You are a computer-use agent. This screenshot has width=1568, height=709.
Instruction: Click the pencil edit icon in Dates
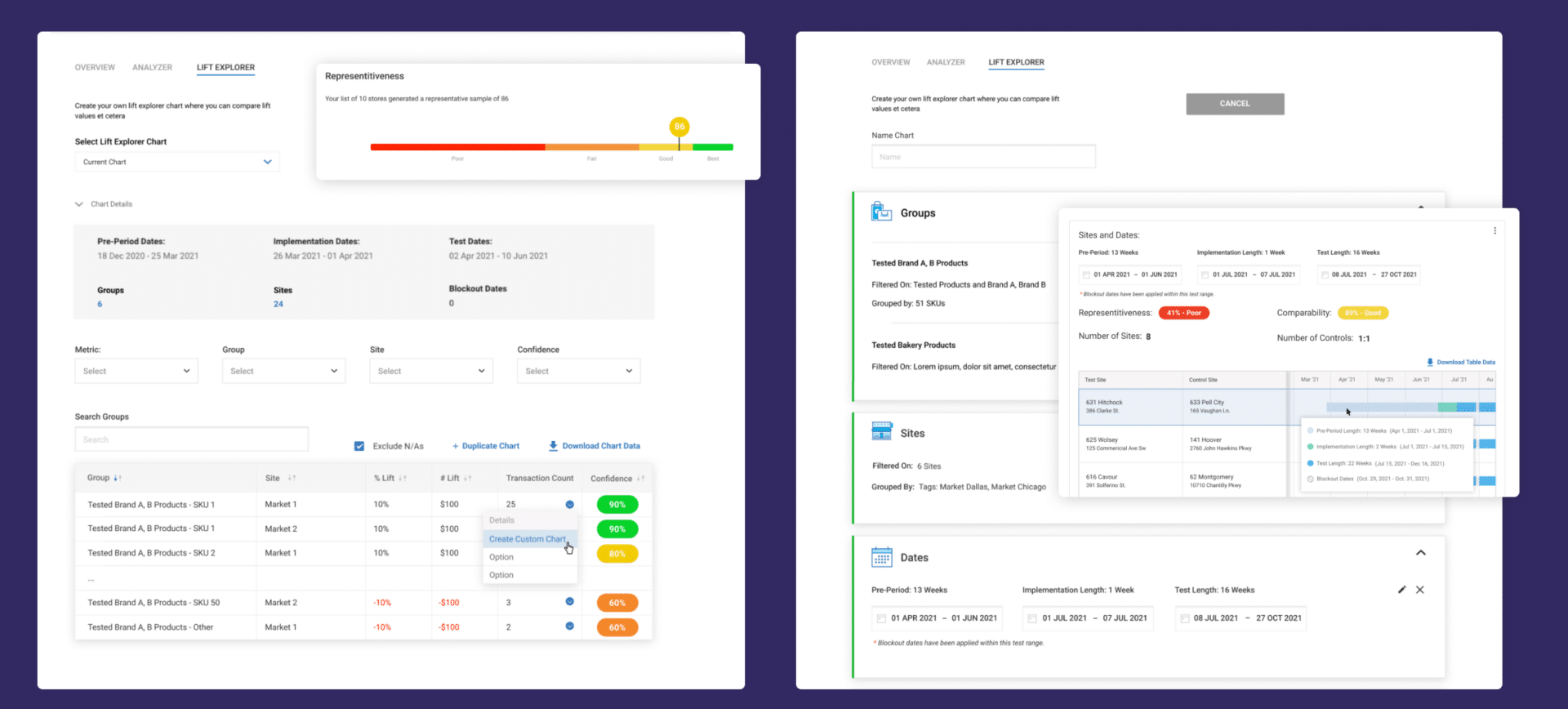[1401, 590]
